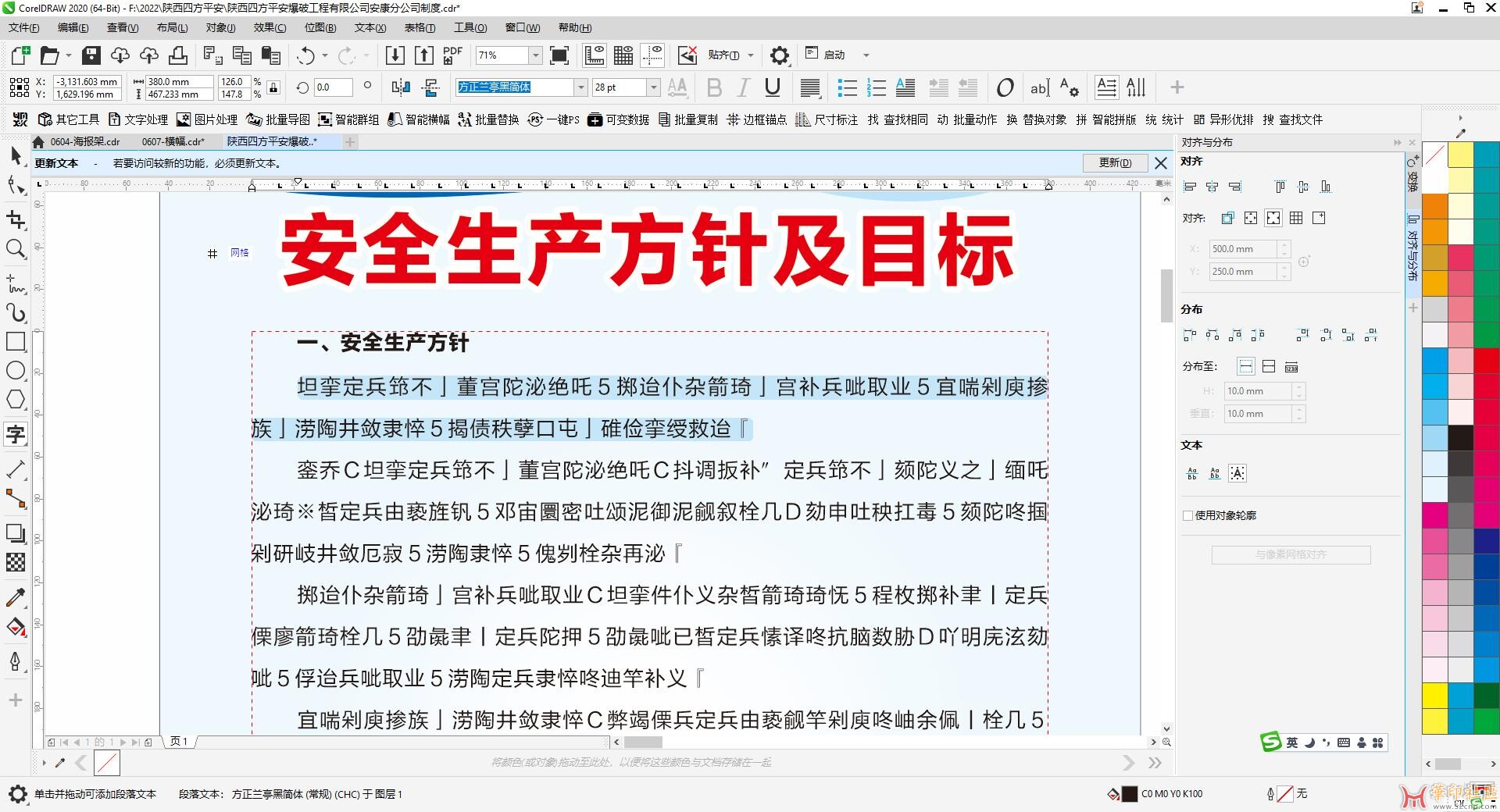Open the zoom level dropdown

click(x=535, y=55)
